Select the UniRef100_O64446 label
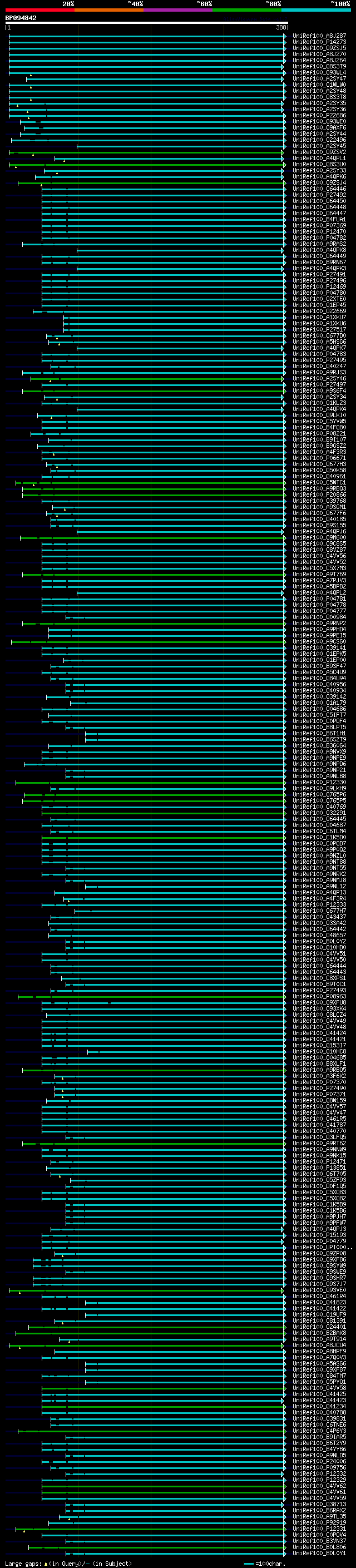The height and width of the screenshot is (1568, 356). (x=319, y=189)
